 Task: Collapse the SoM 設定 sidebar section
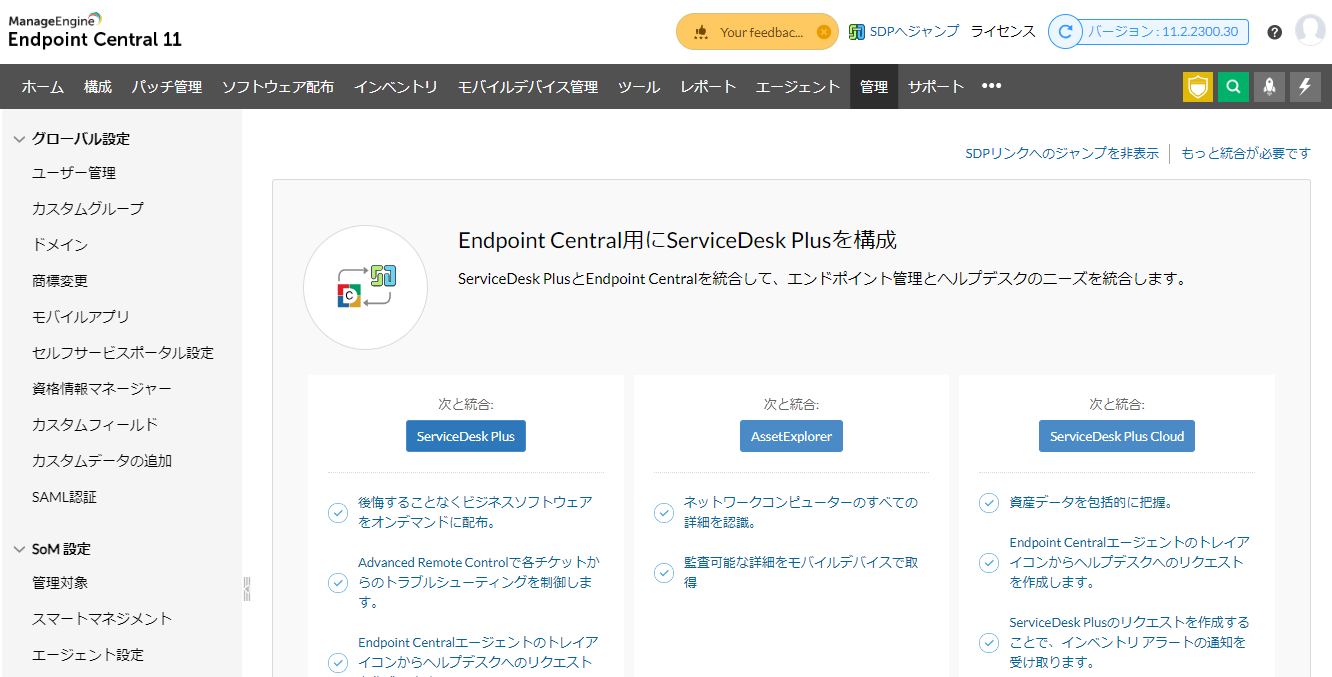pyautogui.click(x=19, y=549)
